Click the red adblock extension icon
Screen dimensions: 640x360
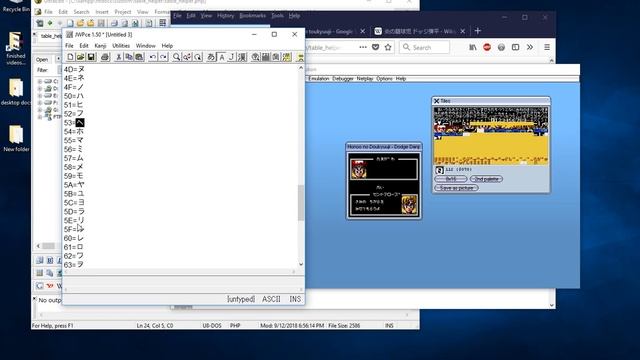487,47
